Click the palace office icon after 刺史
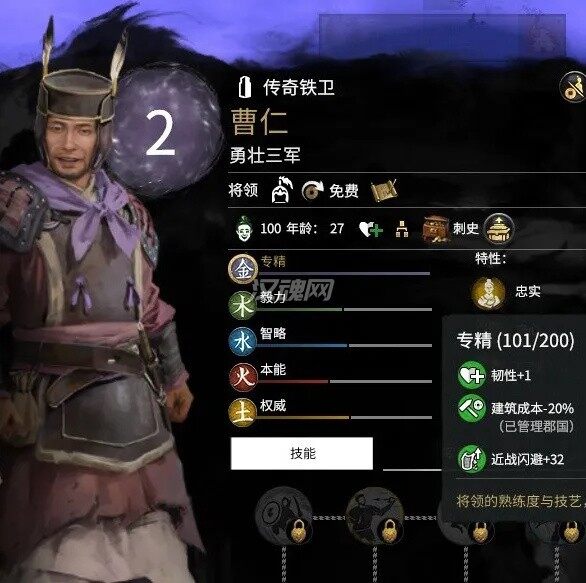Screen dimensions: 586x583 [x=499, y=228]
